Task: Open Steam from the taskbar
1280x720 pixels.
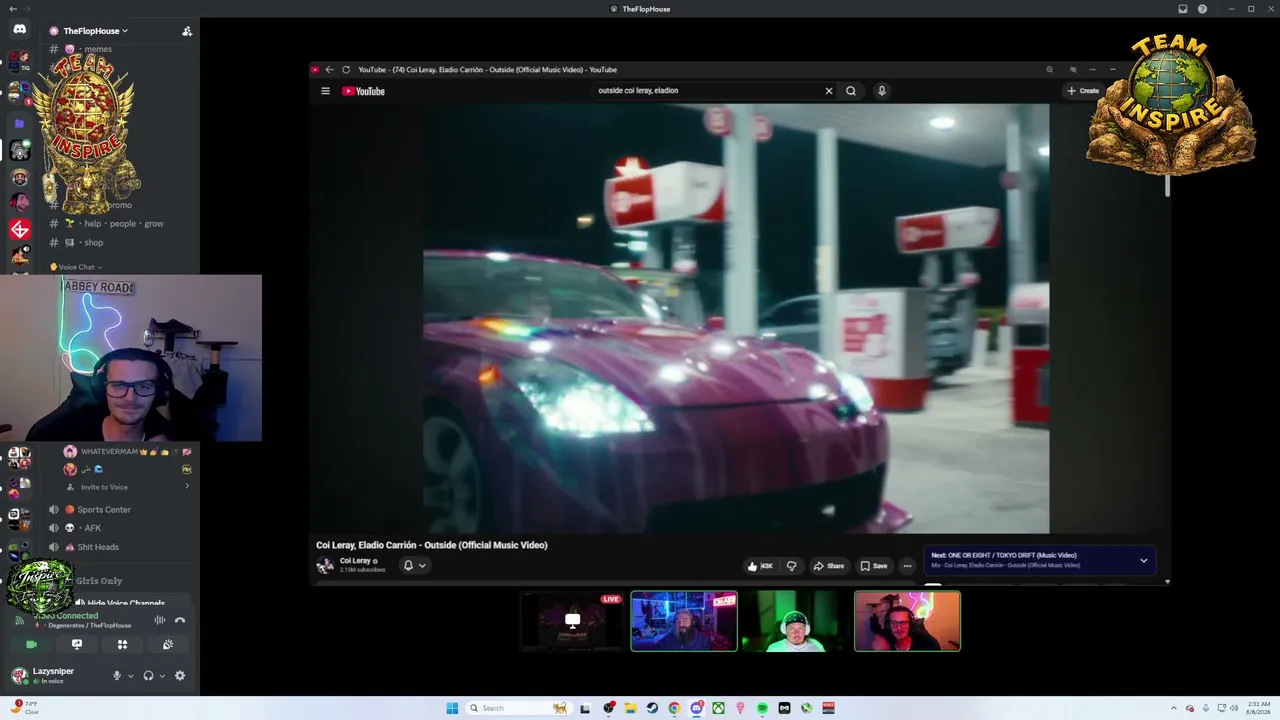Action: [x=652, y=708]
